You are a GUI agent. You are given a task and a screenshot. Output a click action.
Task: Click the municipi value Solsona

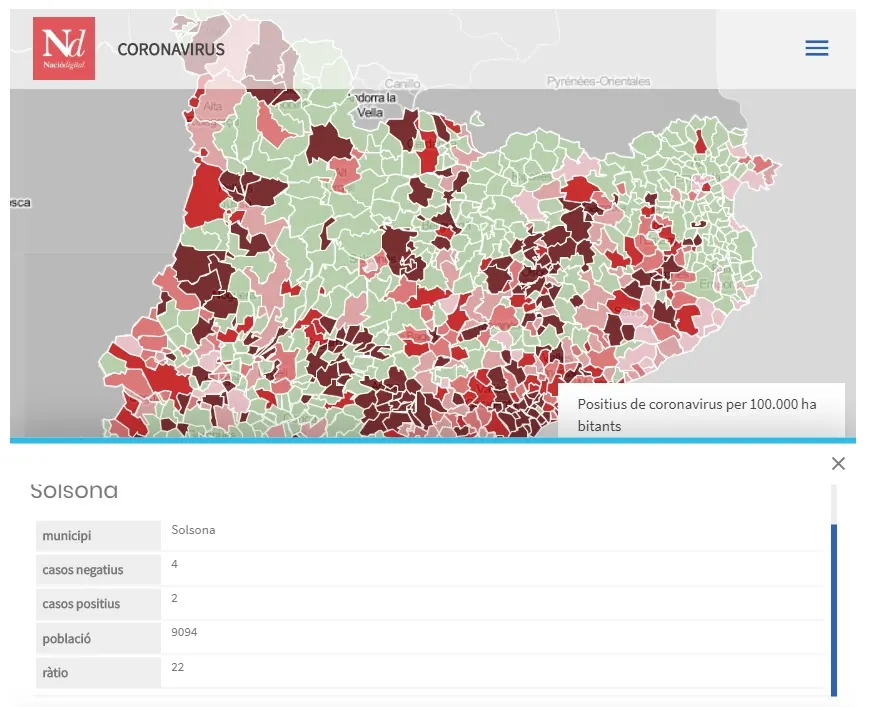193,530
